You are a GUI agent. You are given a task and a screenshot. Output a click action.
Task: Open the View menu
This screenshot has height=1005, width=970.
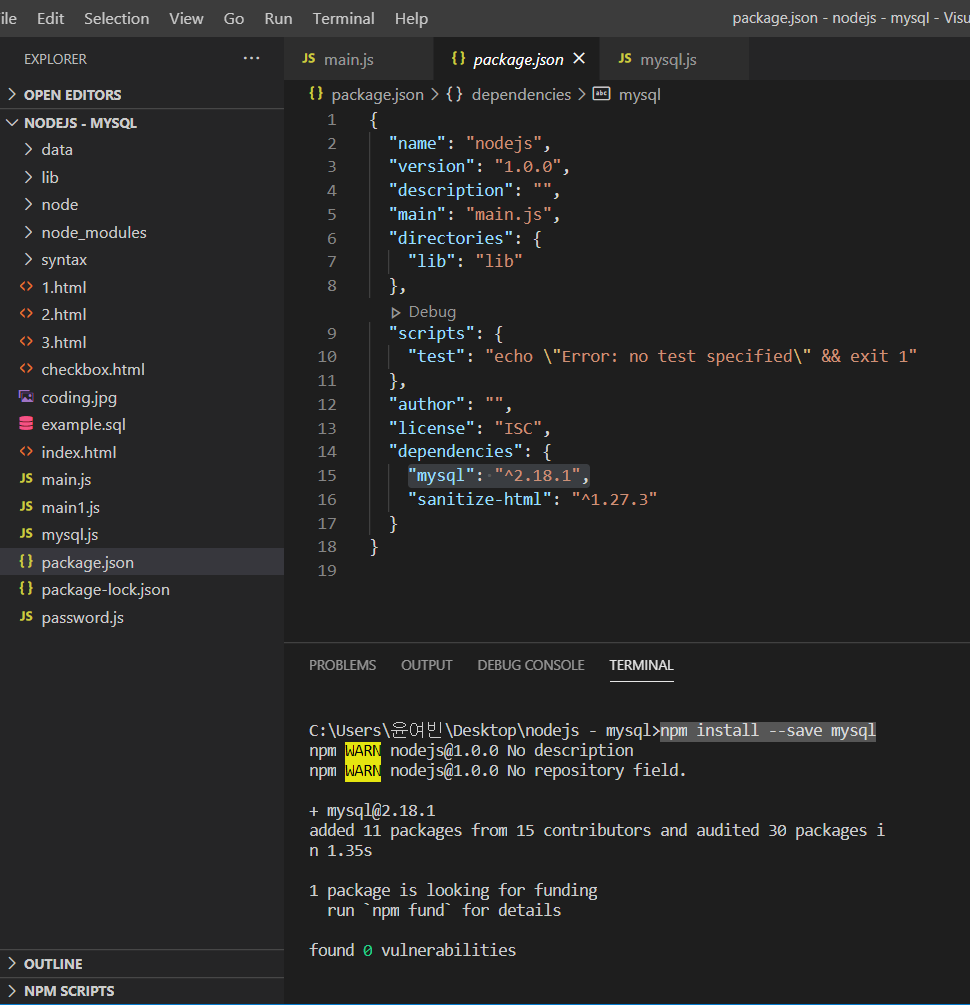point(186,19)
